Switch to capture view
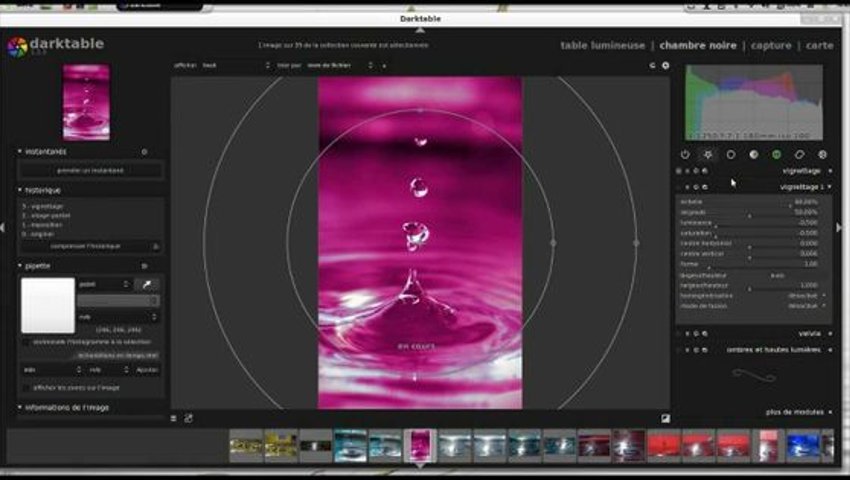Viewport: 850px width, 480px height. coord(771,46)
